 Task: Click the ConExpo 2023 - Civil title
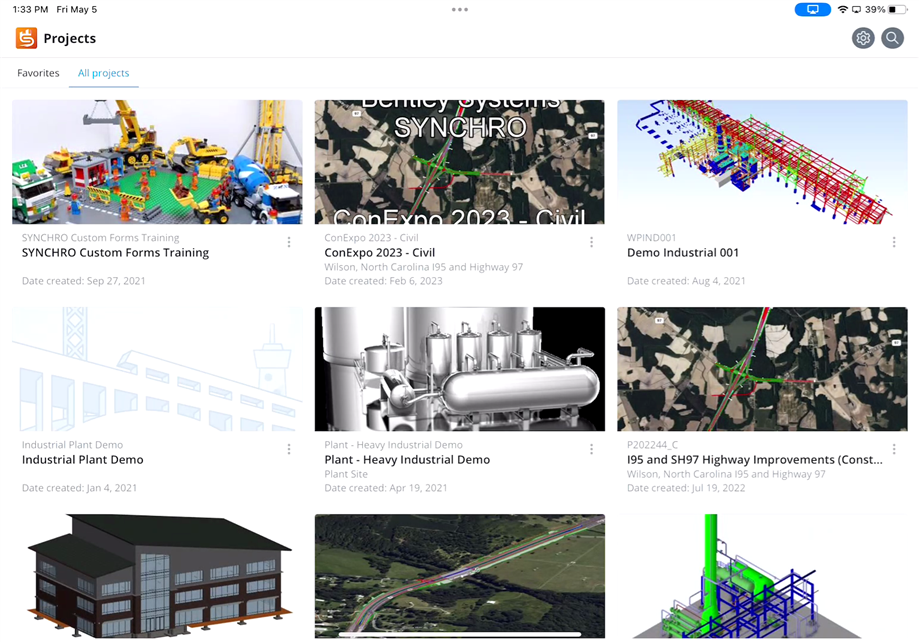point(380,253)
